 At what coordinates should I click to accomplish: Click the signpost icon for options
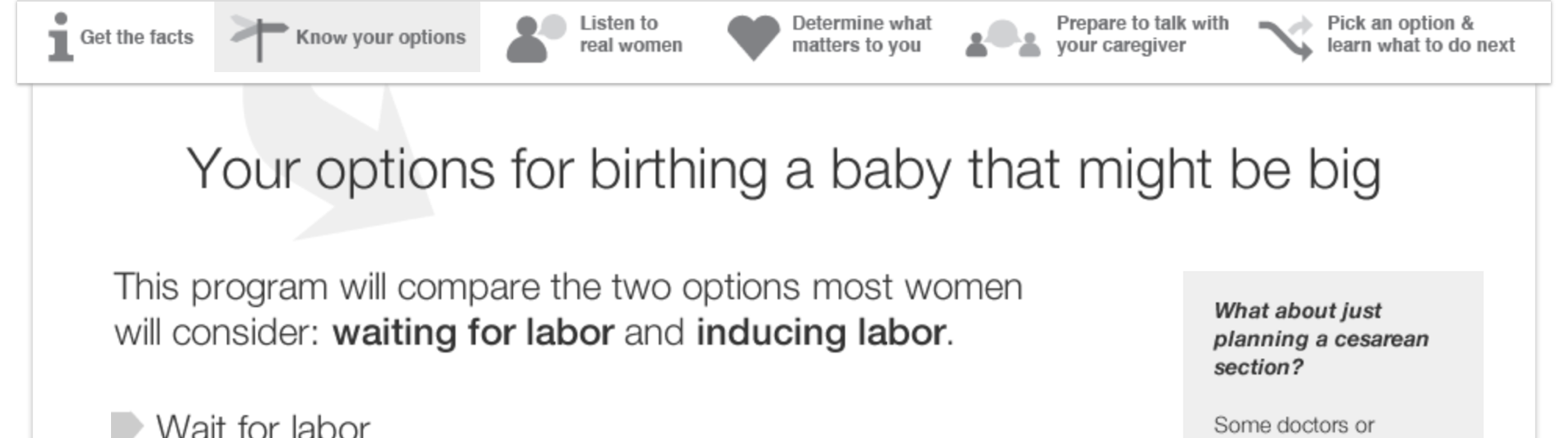click(x=258, y=37)
